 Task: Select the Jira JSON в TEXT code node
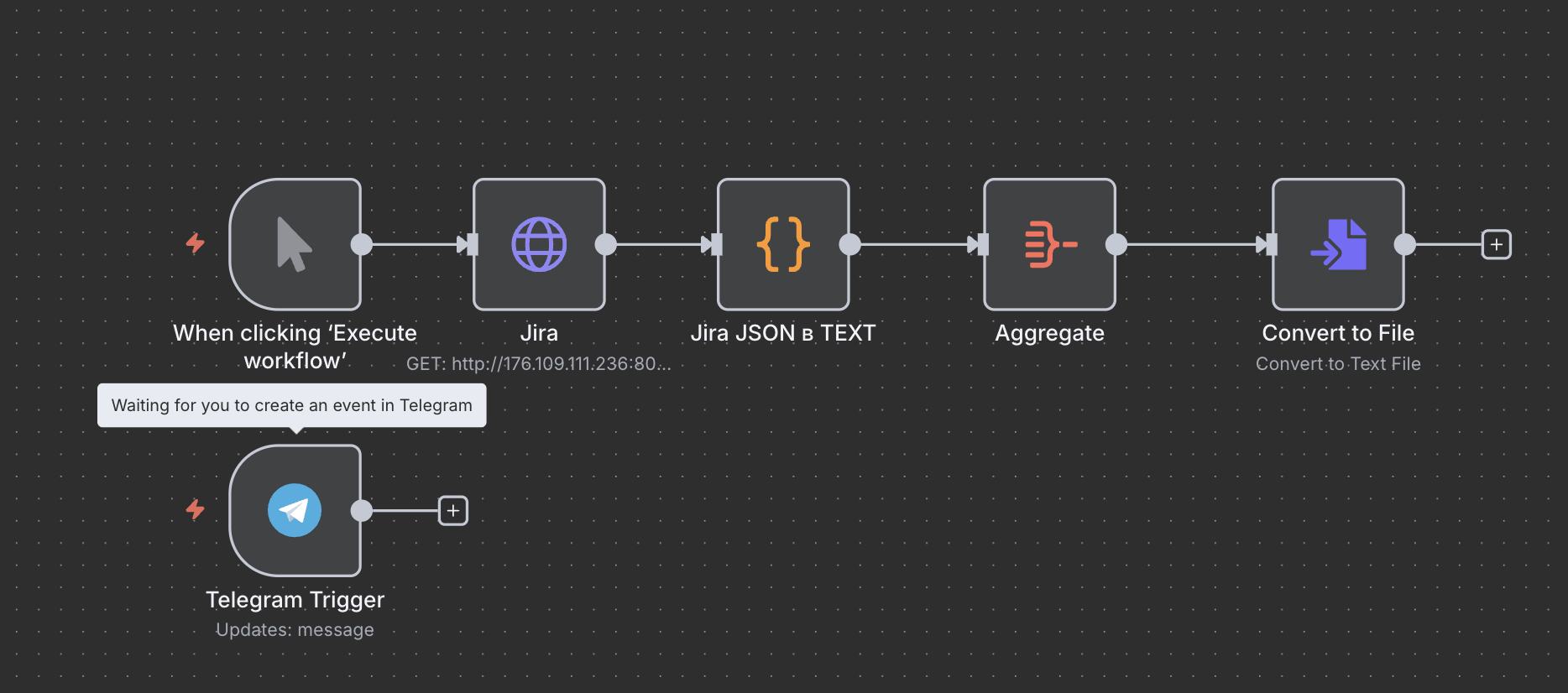(782, 244)
